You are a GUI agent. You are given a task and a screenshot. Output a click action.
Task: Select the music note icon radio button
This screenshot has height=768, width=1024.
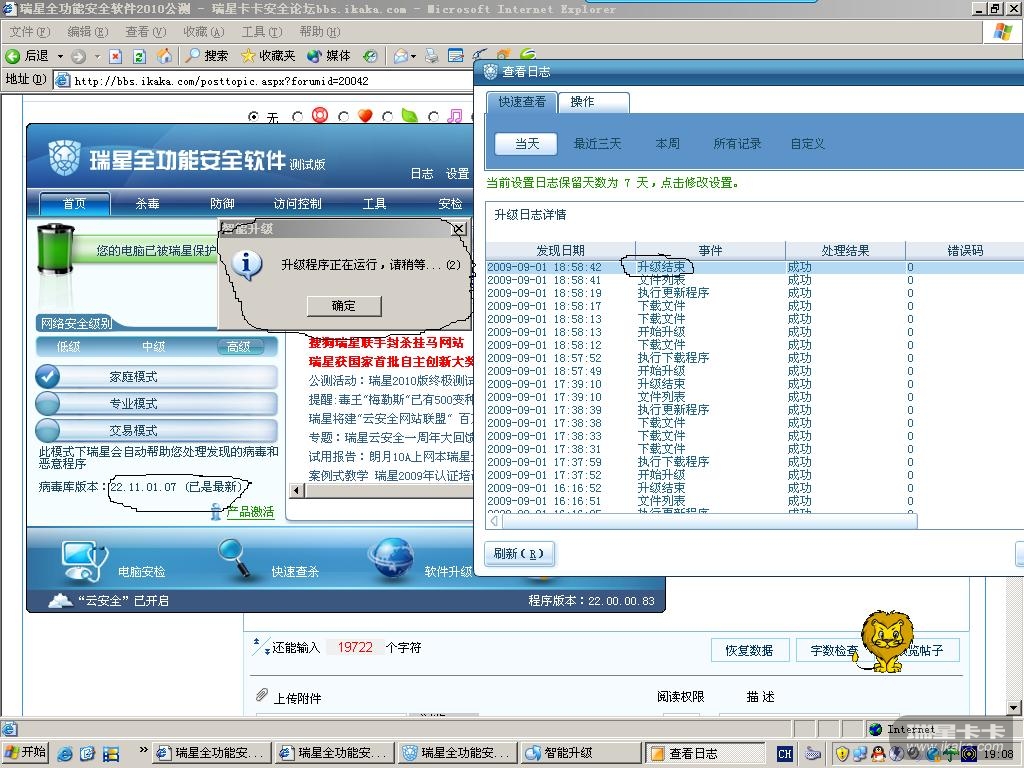[433, 117]
